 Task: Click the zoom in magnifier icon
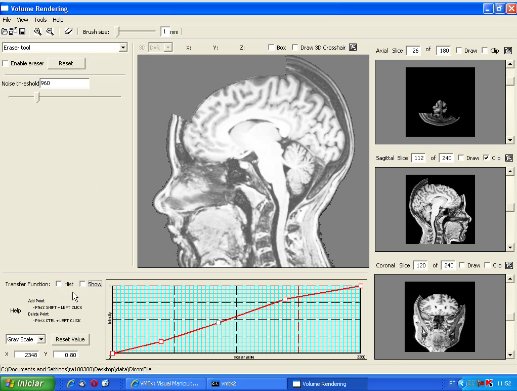38,32
